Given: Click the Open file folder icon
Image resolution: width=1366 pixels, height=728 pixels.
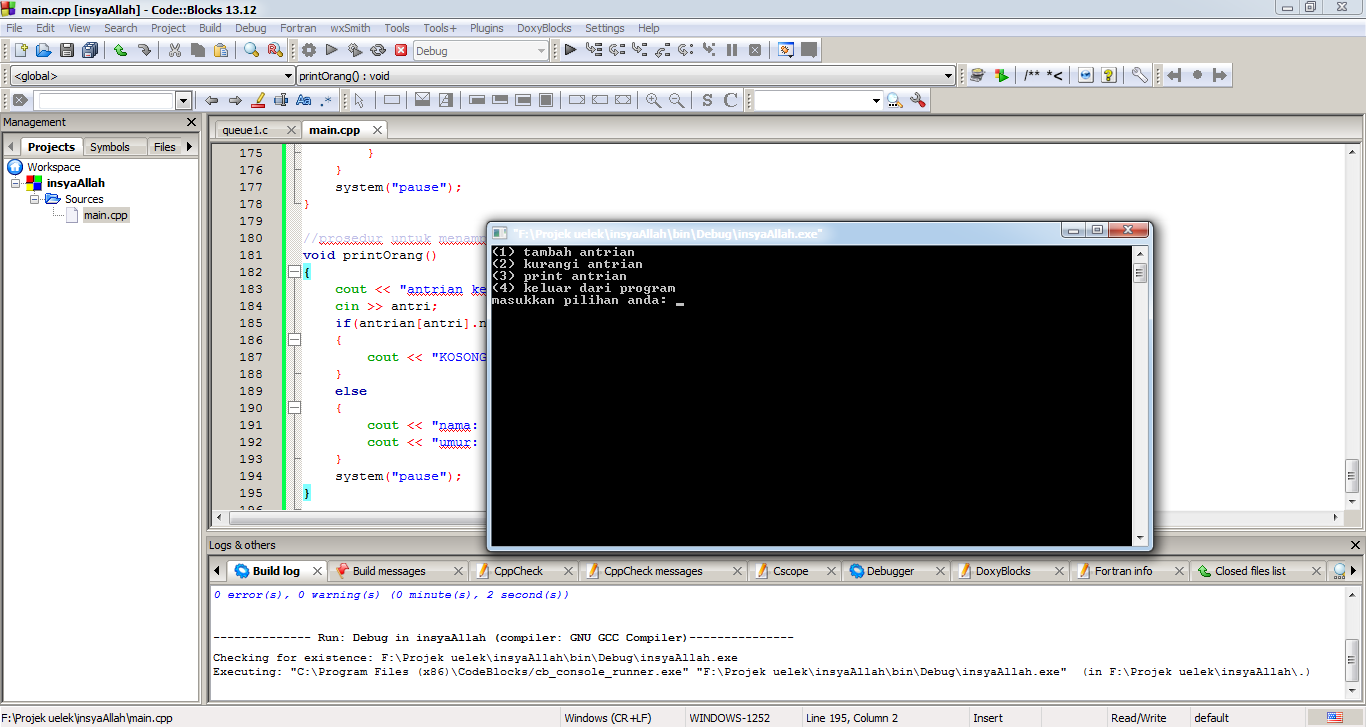Looking at the screenshot, I should [44, 50].
